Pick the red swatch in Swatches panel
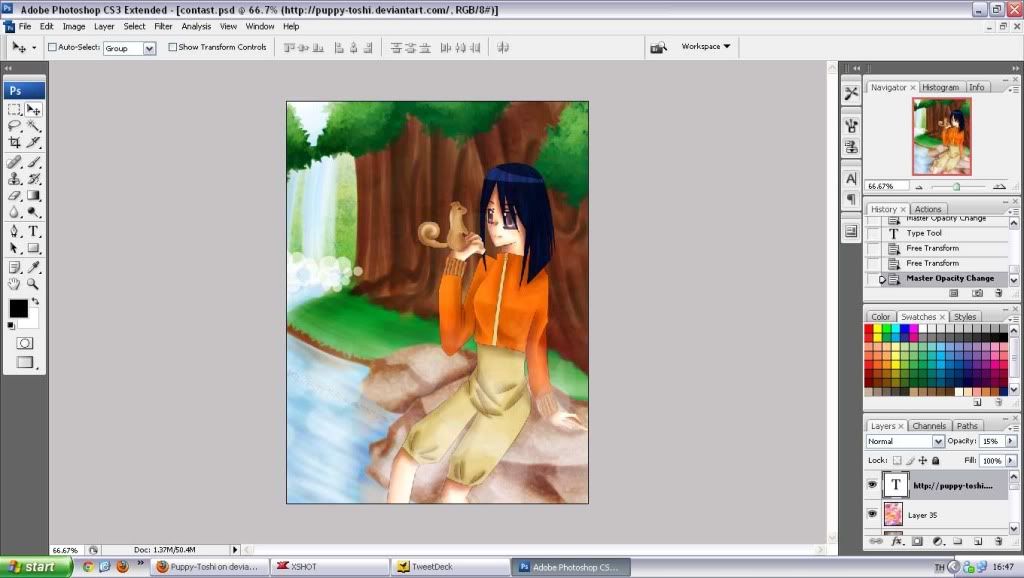 point(869,329)
